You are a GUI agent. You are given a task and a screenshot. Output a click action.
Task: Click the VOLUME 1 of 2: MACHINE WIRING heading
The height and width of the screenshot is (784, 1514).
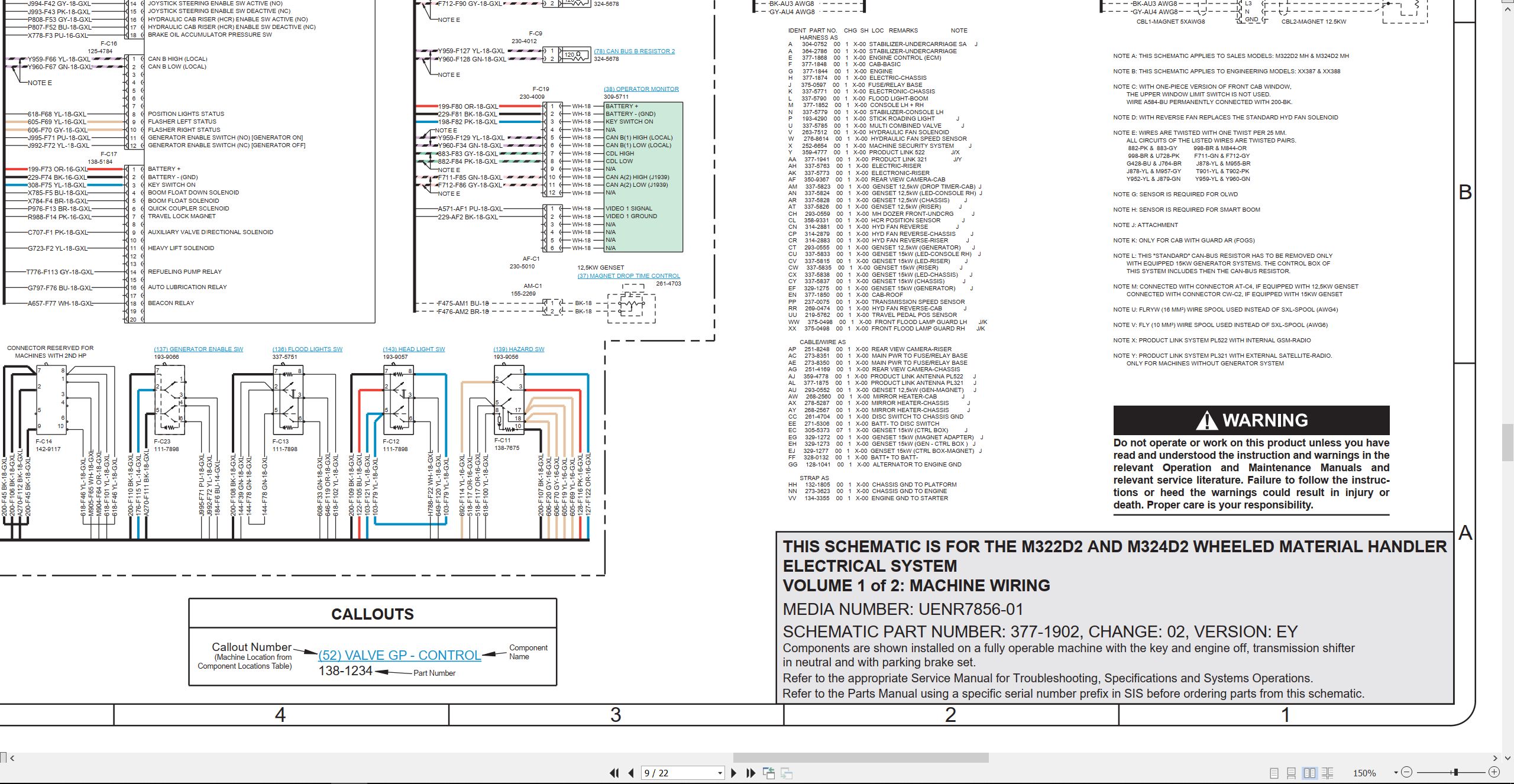[916, 585]
